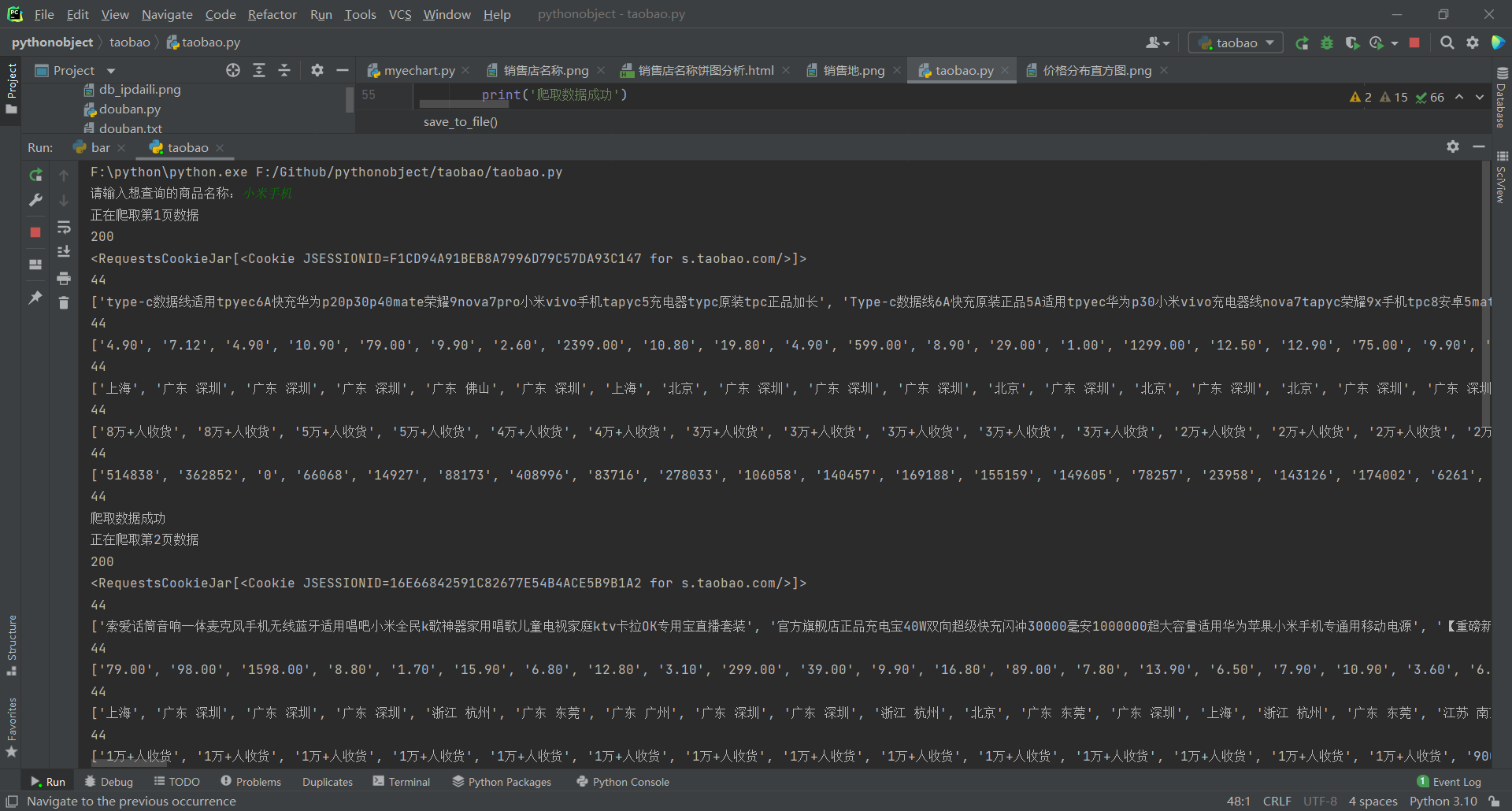Open the VCS menu

[x=400, y=14]
